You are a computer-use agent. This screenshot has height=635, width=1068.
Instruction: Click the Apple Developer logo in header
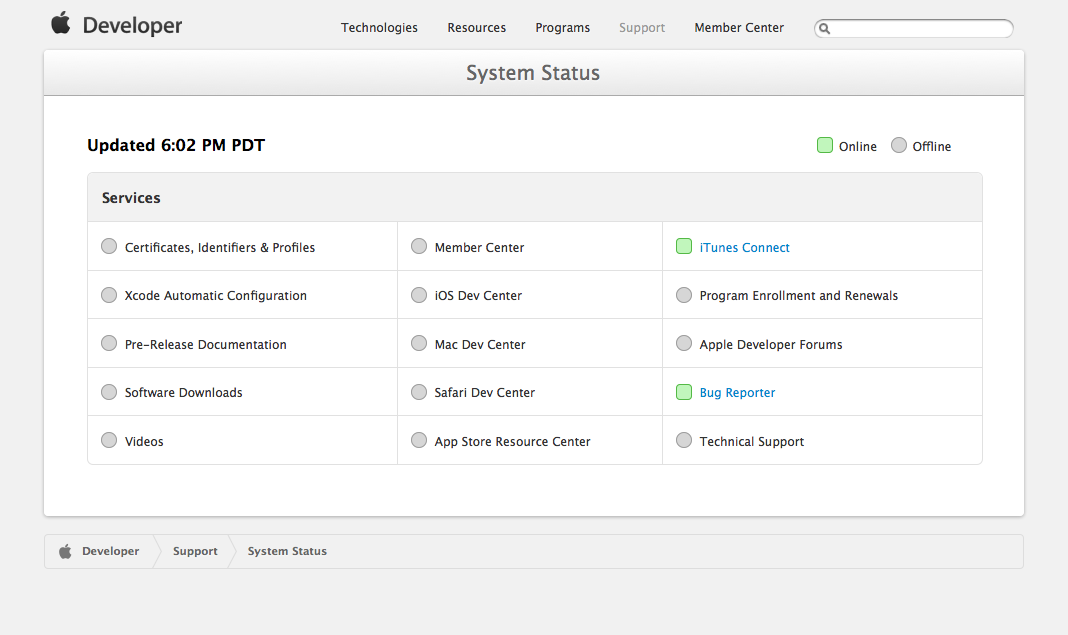pos(116,26)
